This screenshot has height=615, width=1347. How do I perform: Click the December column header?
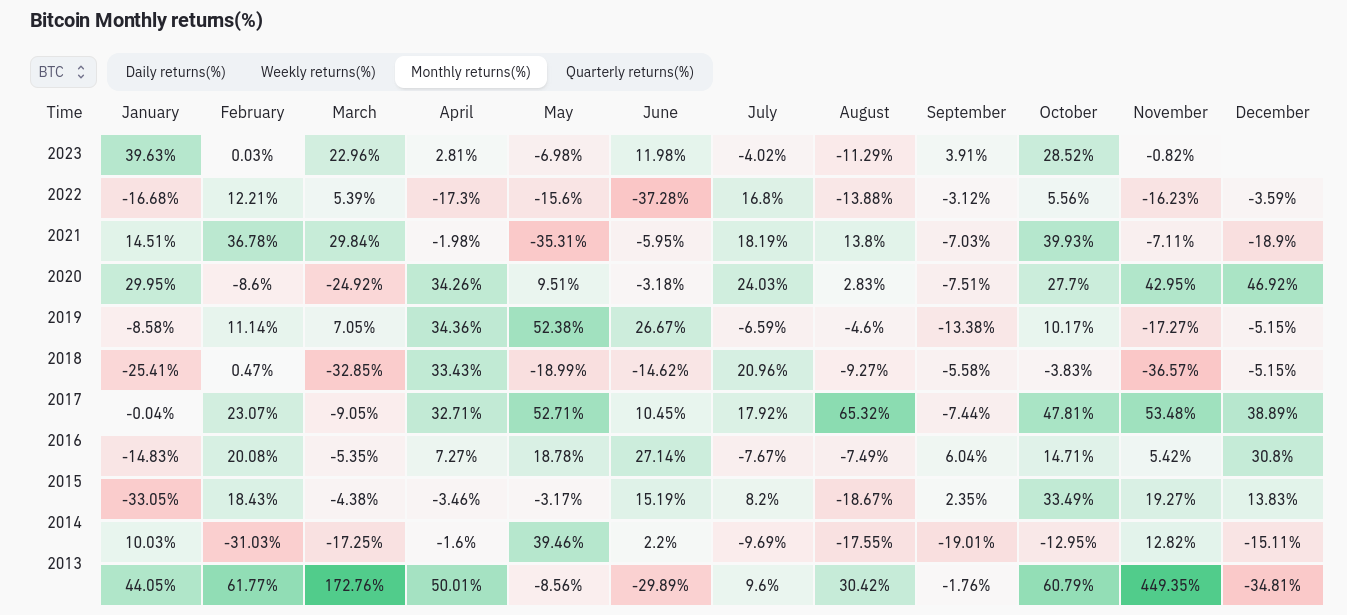(1272, 113)
